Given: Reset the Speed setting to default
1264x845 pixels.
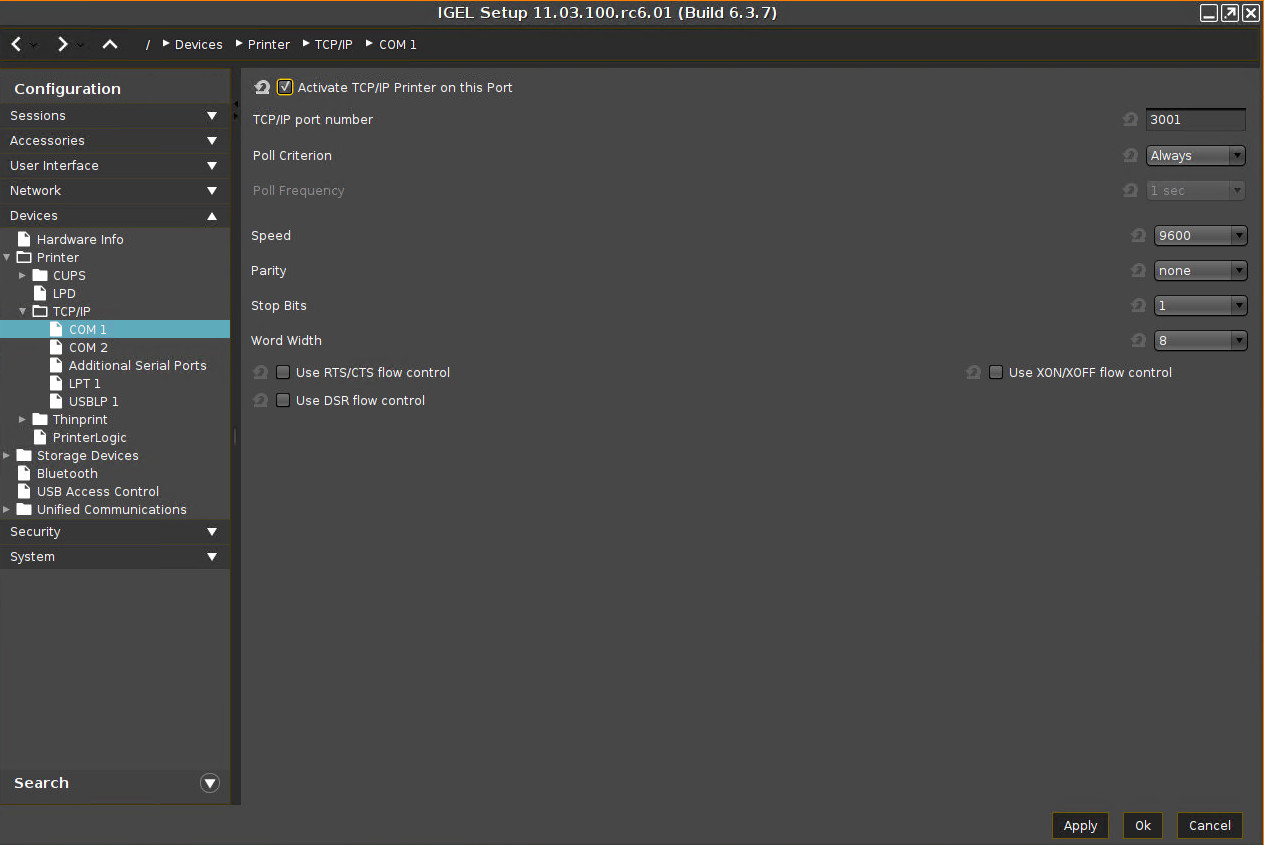Looking at the screenshot, I should point(1138,235).
